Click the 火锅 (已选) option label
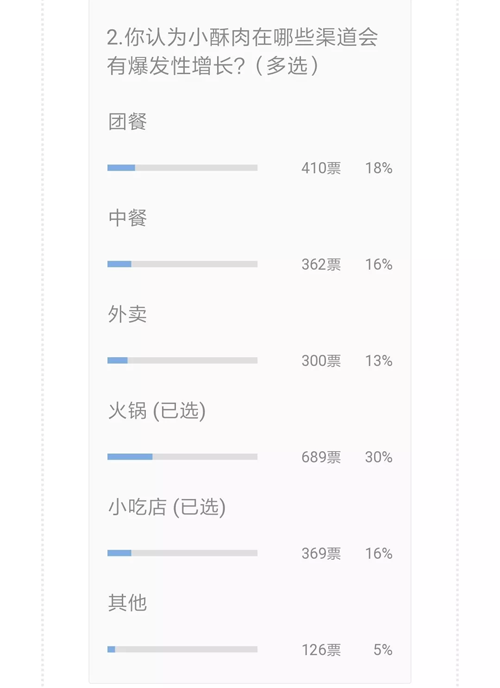The width and height of the screenshot is (500, 688). (x=157, y=411)
